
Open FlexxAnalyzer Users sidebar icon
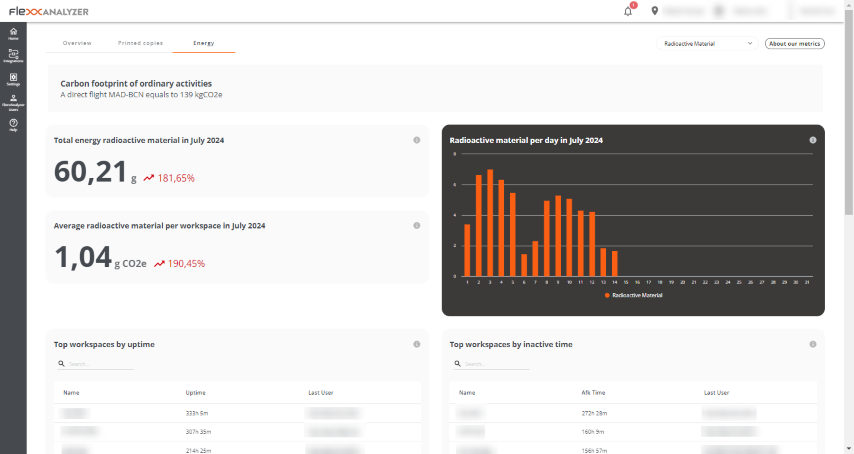click(x=13, y=102)
